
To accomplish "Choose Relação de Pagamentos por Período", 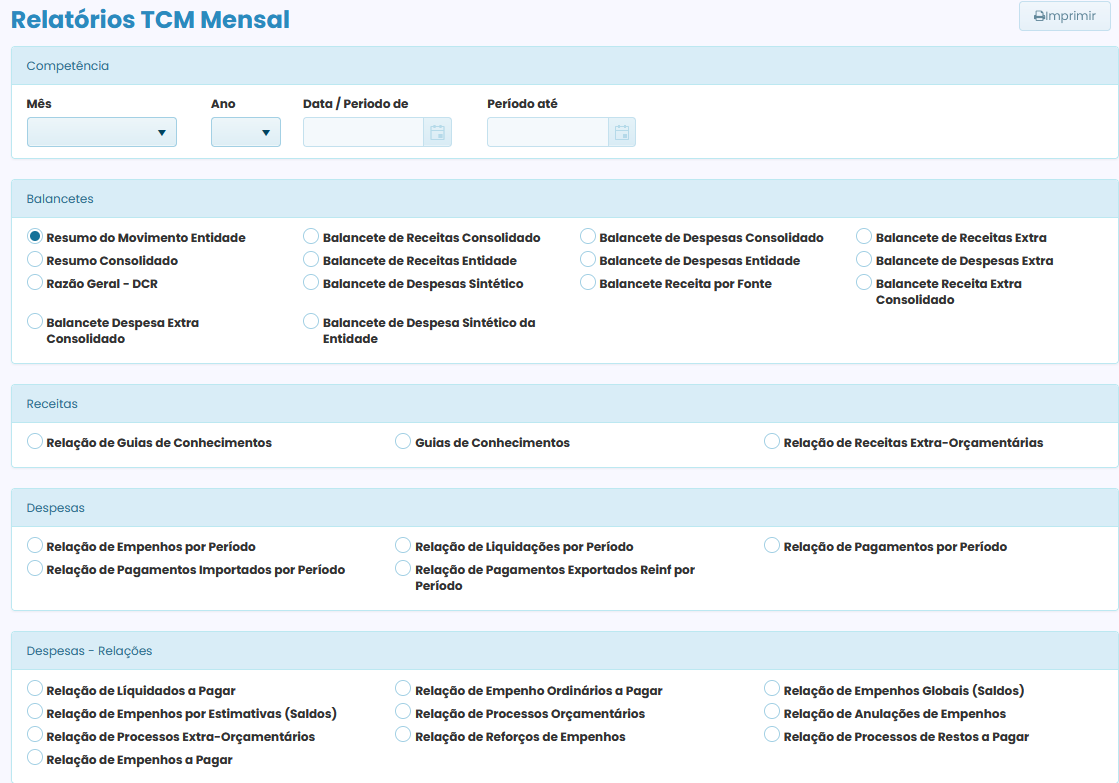I will coord(772,546).
